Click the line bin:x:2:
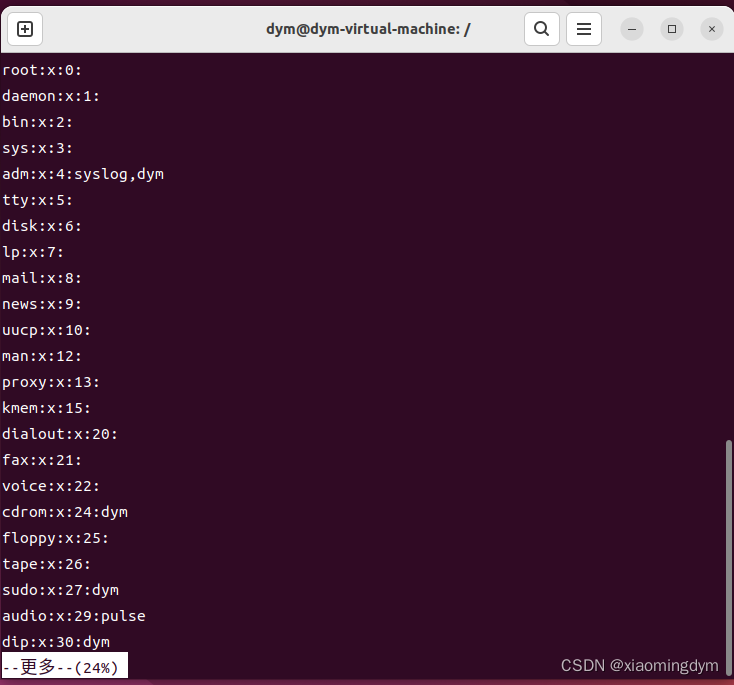 coord(37,122)
